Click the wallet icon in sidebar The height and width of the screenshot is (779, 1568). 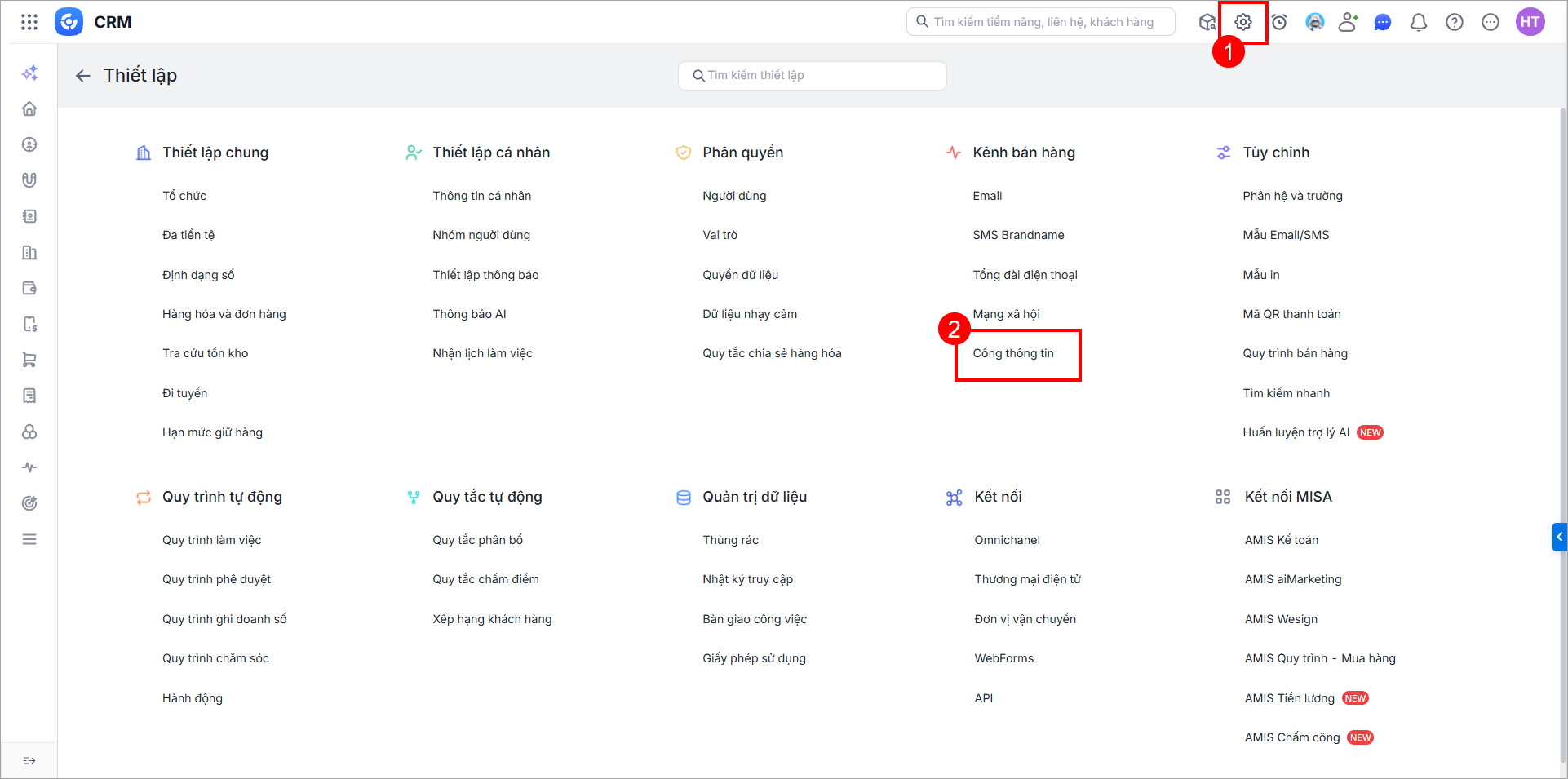[29, 288]
